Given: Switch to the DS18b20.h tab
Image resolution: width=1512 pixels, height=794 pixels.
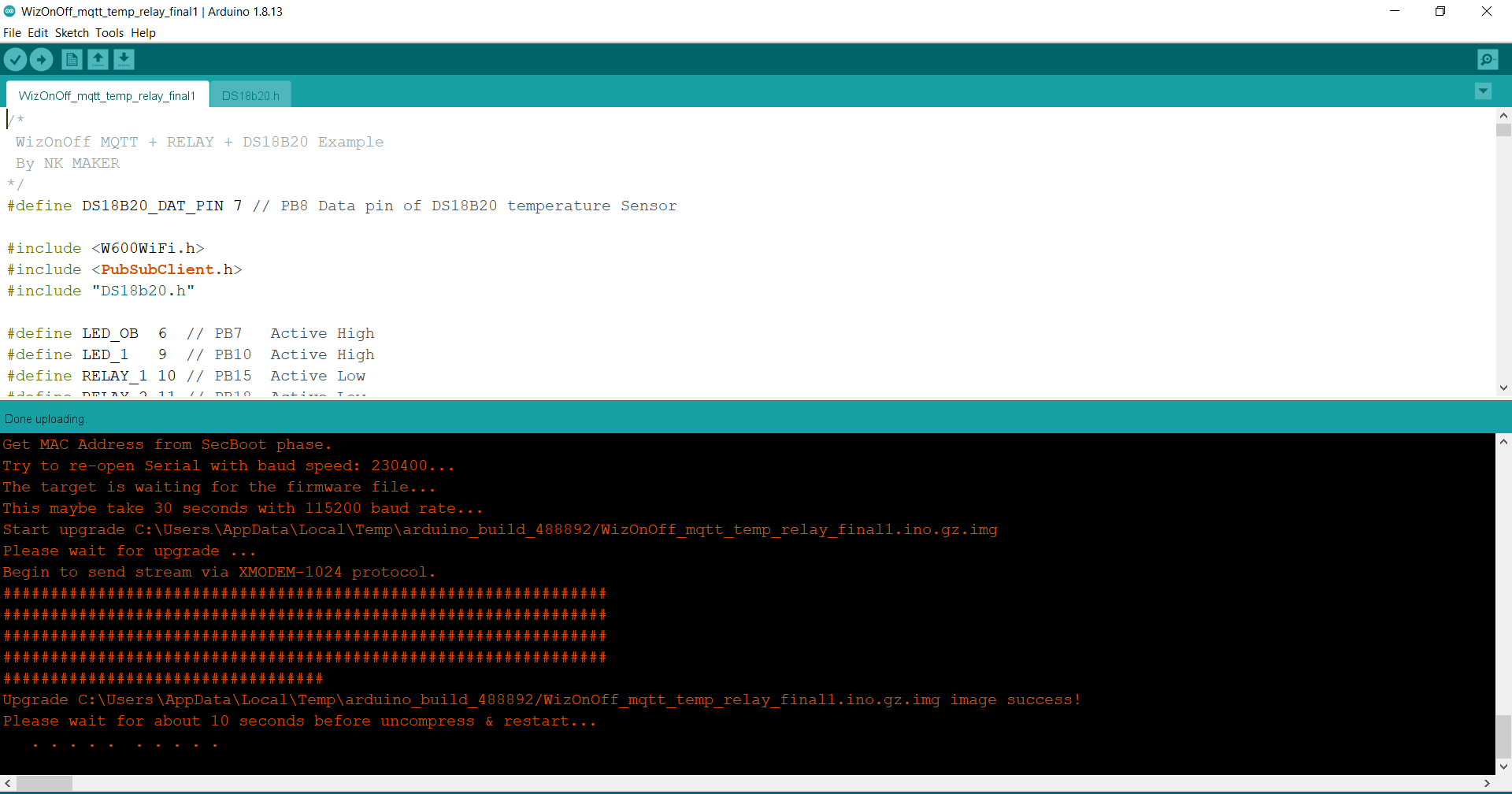Looking at the screenshot, I should pyautogui.click(x=250, y=95).
